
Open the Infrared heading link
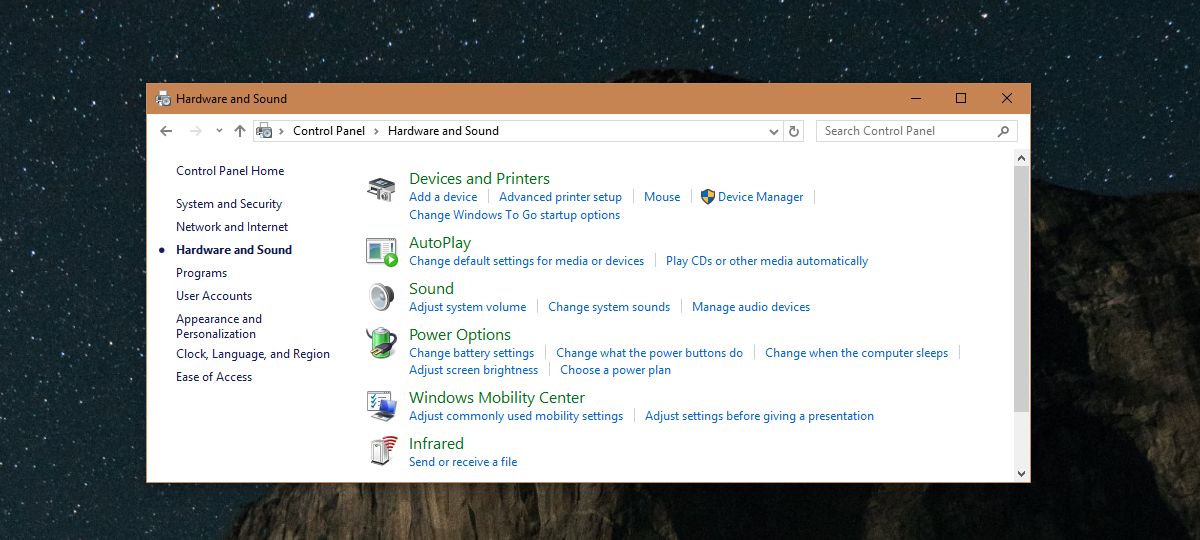(x=436, y=444)
